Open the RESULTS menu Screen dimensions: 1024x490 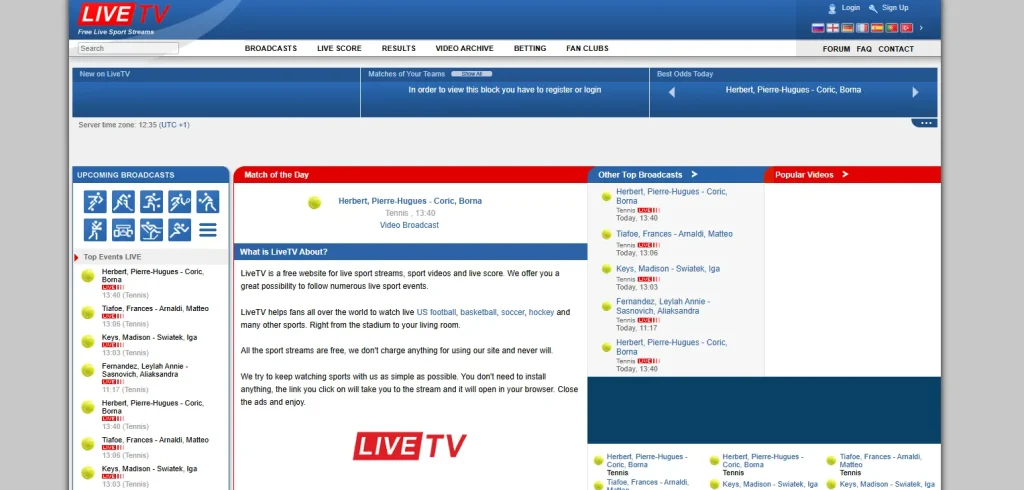398,48
